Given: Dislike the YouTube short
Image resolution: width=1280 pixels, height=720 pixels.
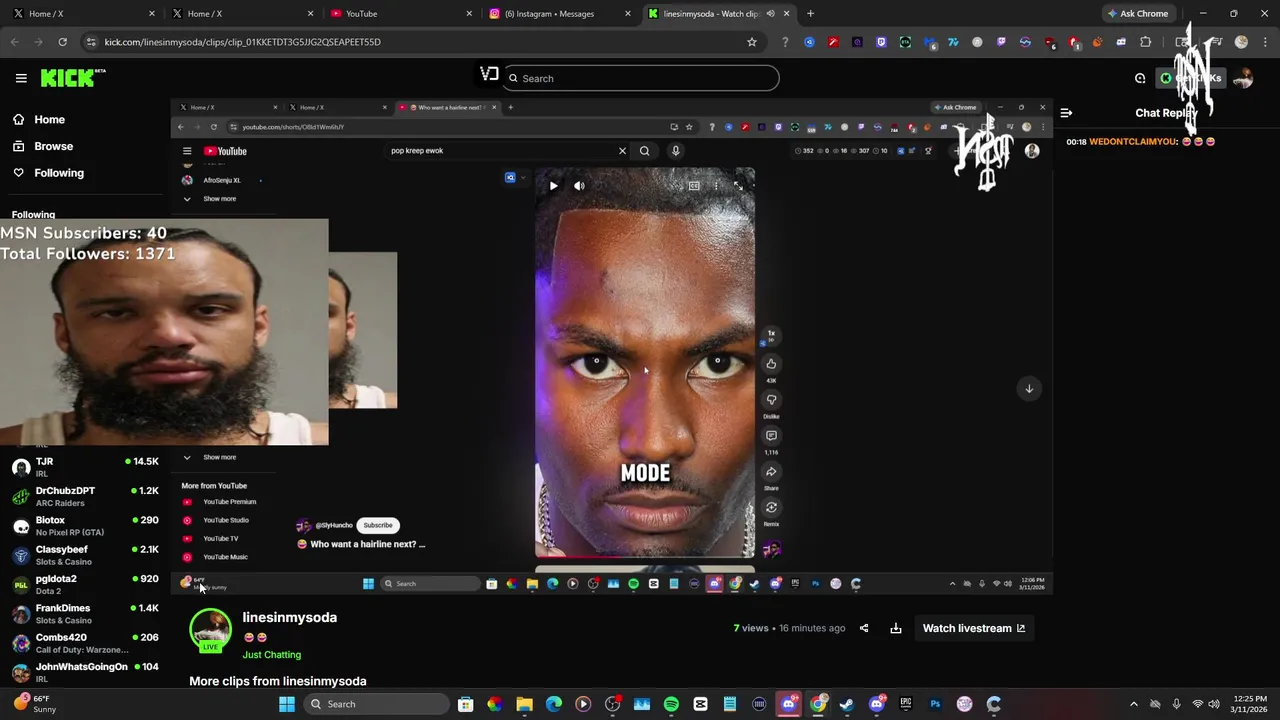Looking at the screenshot, I should (x=771, y=400).
